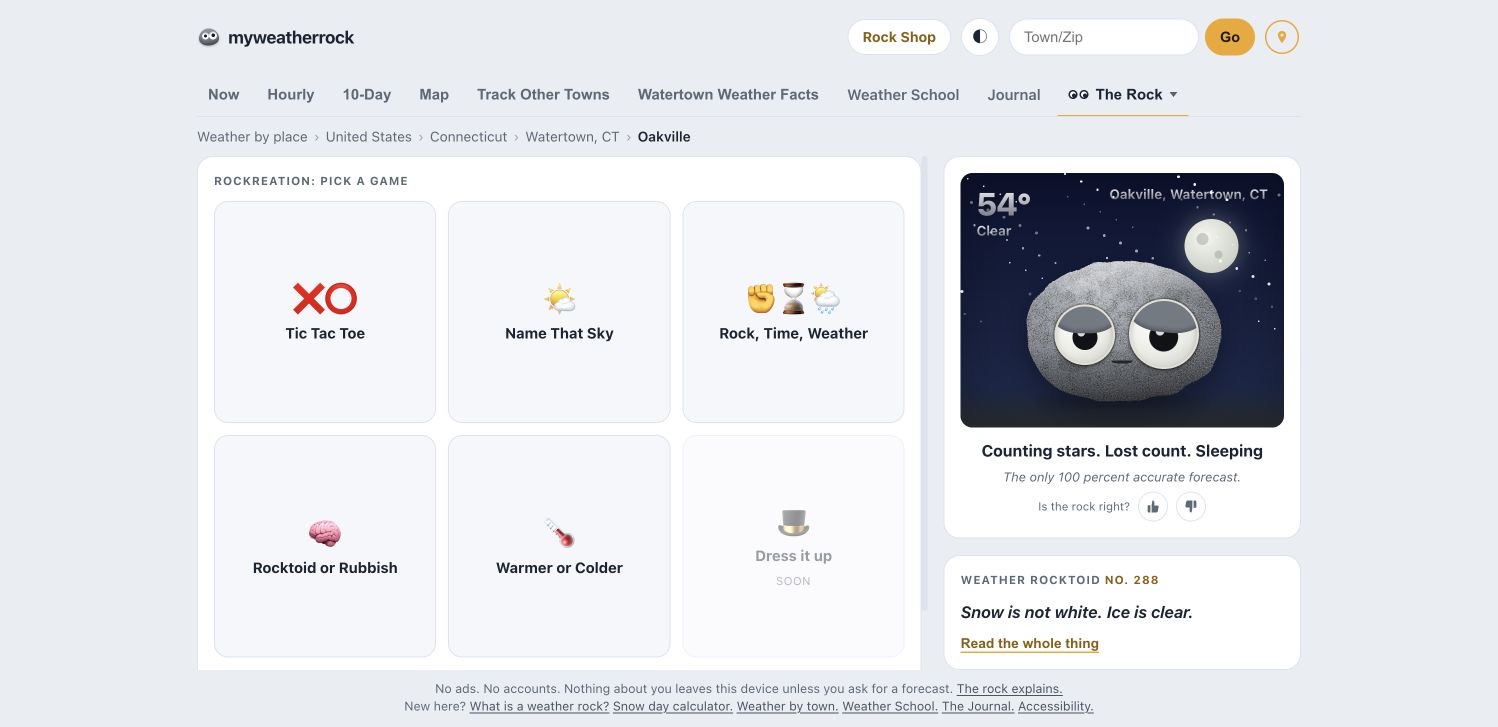Select Track Other Towns tab
Image resolution: width=1498 pixels, height=727 pixels.
click(x=543, y=94)
